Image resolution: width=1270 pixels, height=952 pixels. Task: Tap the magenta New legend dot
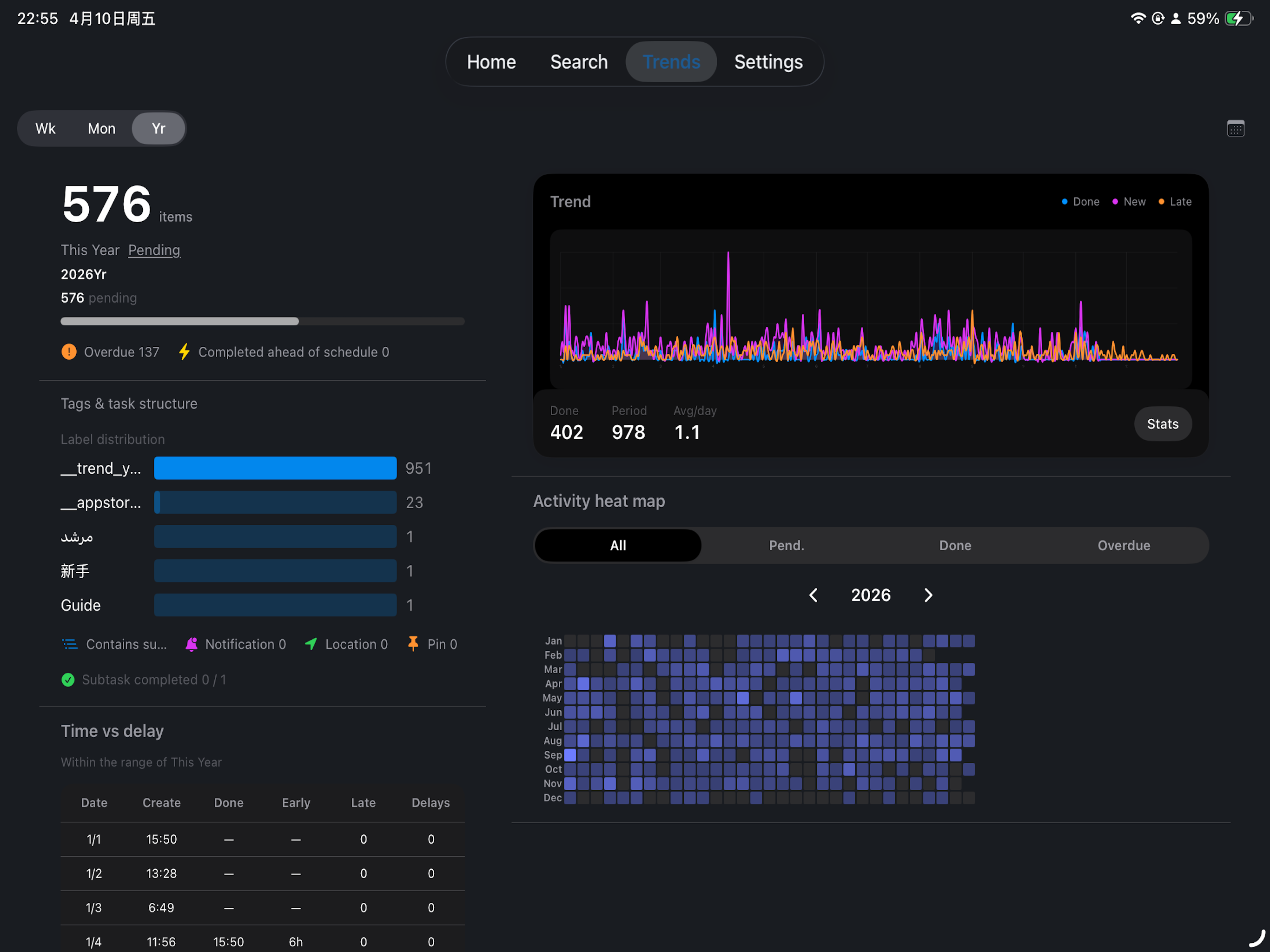(1114, 202)
